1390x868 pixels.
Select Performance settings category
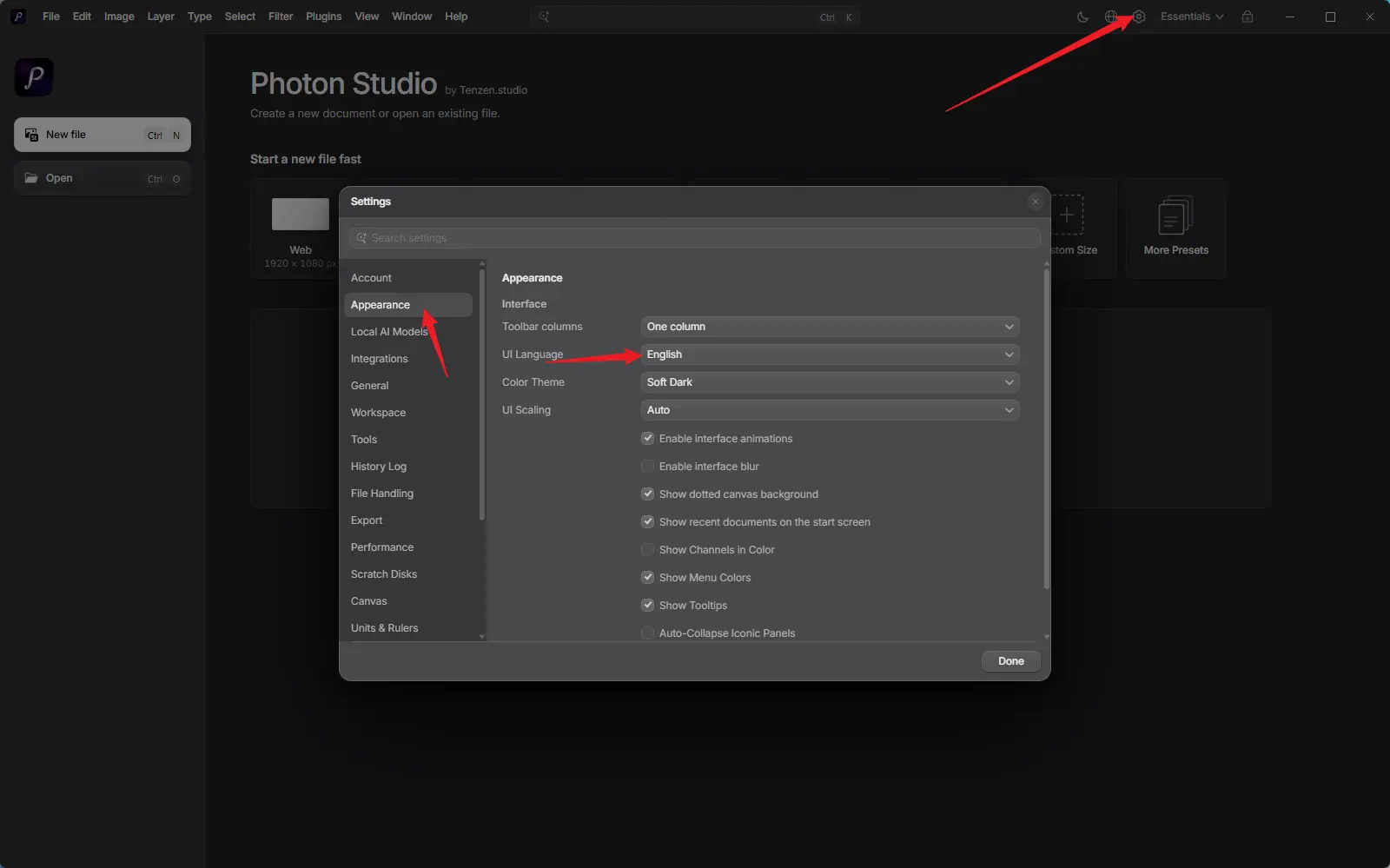tap(408, 547)
